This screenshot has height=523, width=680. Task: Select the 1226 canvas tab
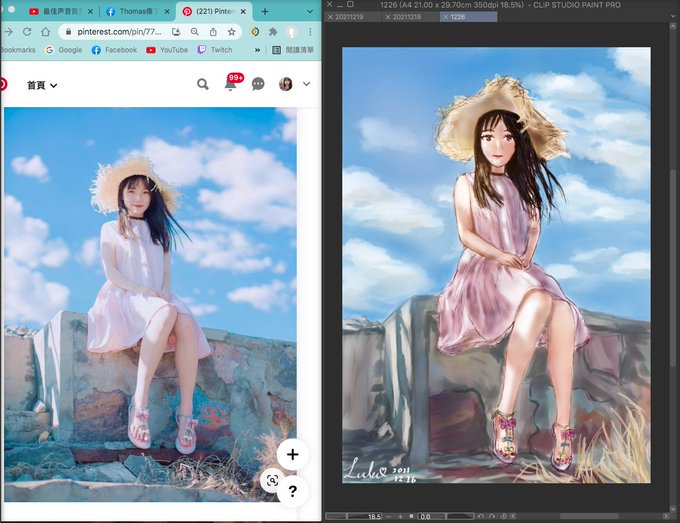click(x=468, y=17)
